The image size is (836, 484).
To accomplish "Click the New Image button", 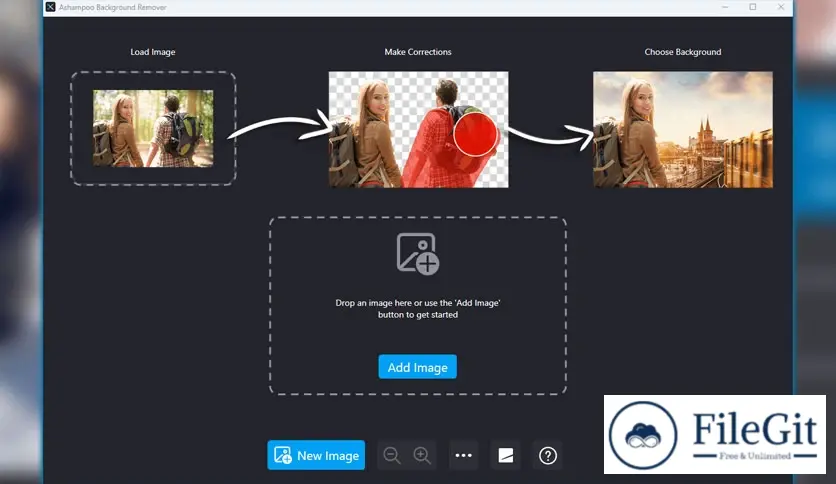I will [x=316, y=455].
